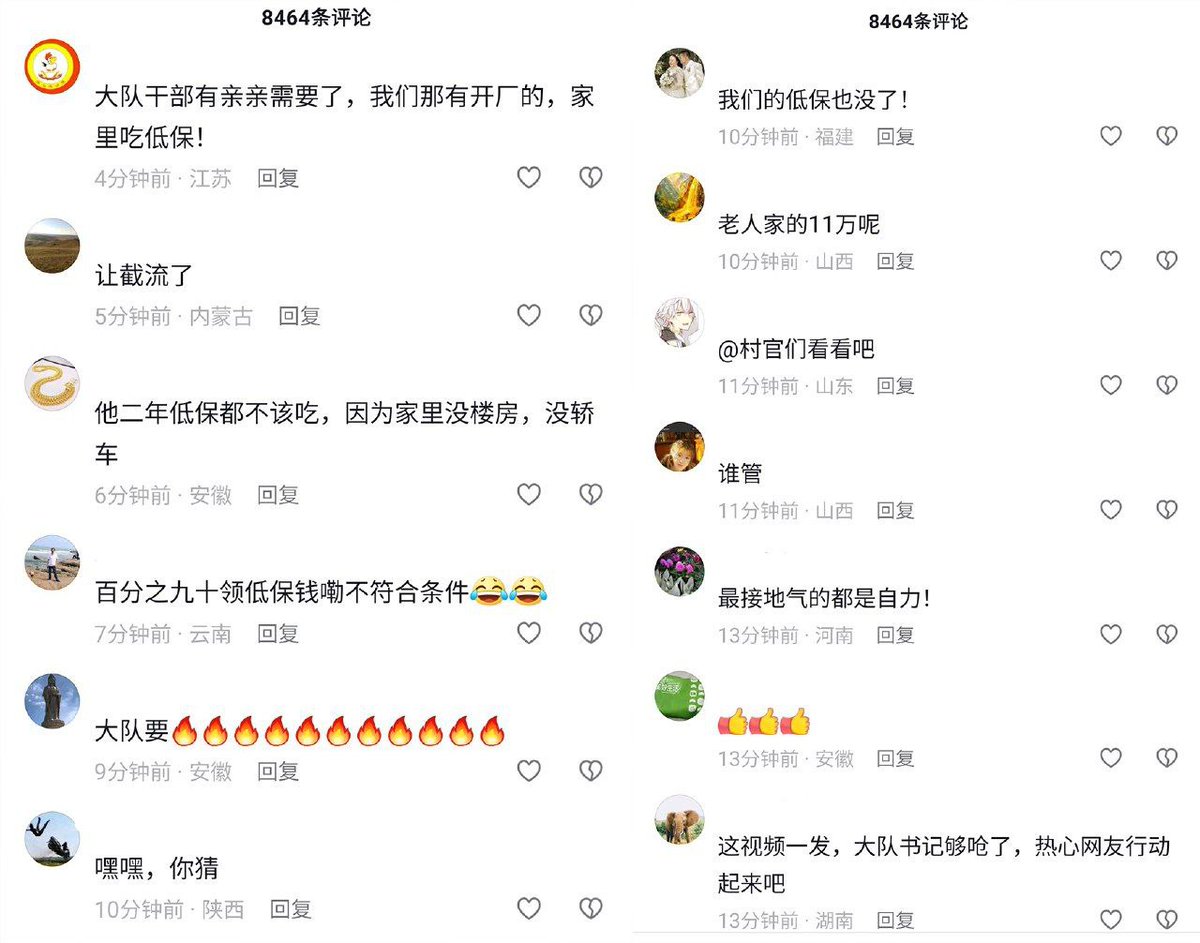The height and width of the screenshot is (943, 1200).
Task: Like the @村官们看看吧 comment
Action: [x=1111, y=385]
